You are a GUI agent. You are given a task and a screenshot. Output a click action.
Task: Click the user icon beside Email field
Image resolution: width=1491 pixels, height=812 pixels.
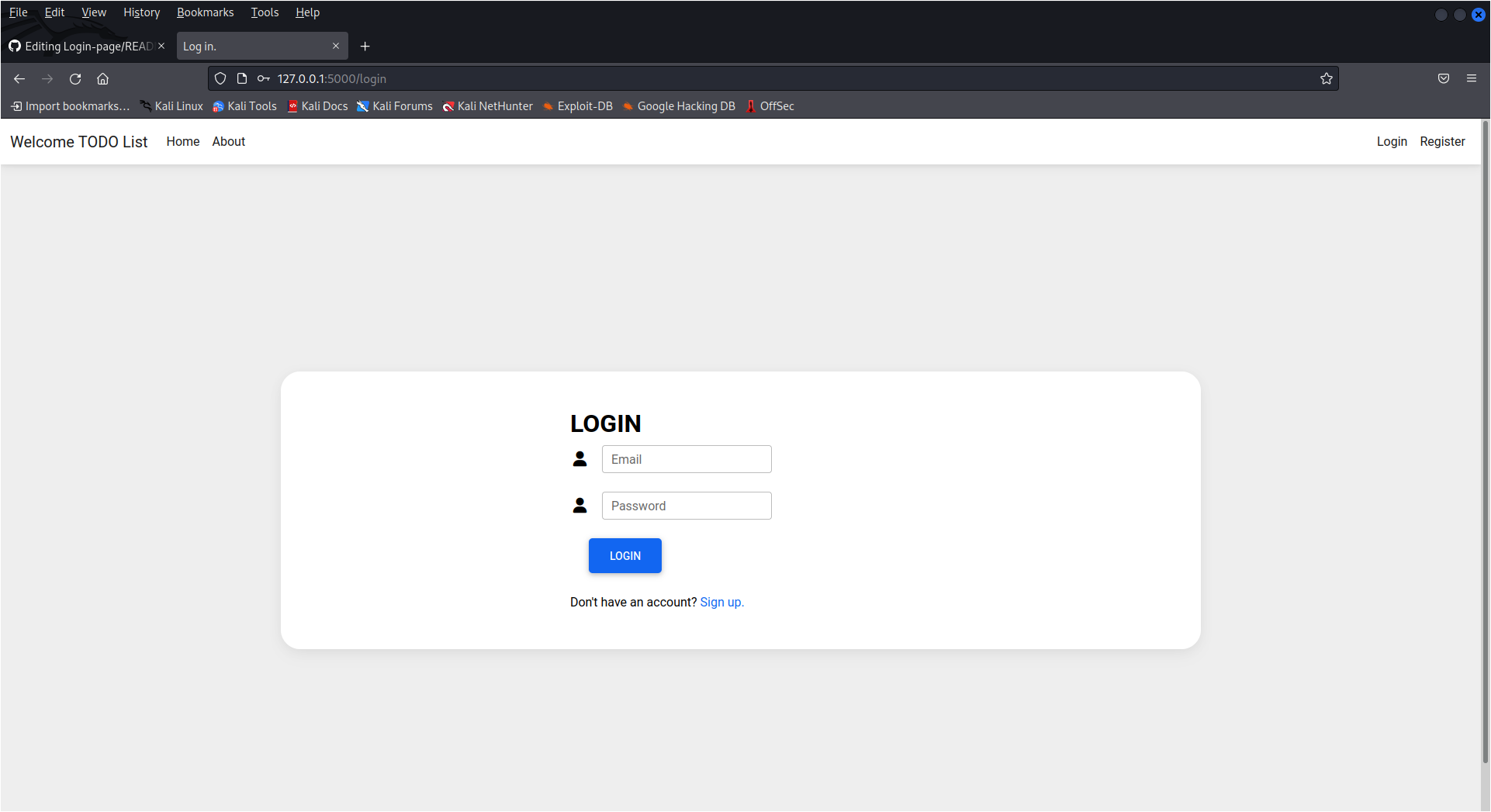[579, 459]
